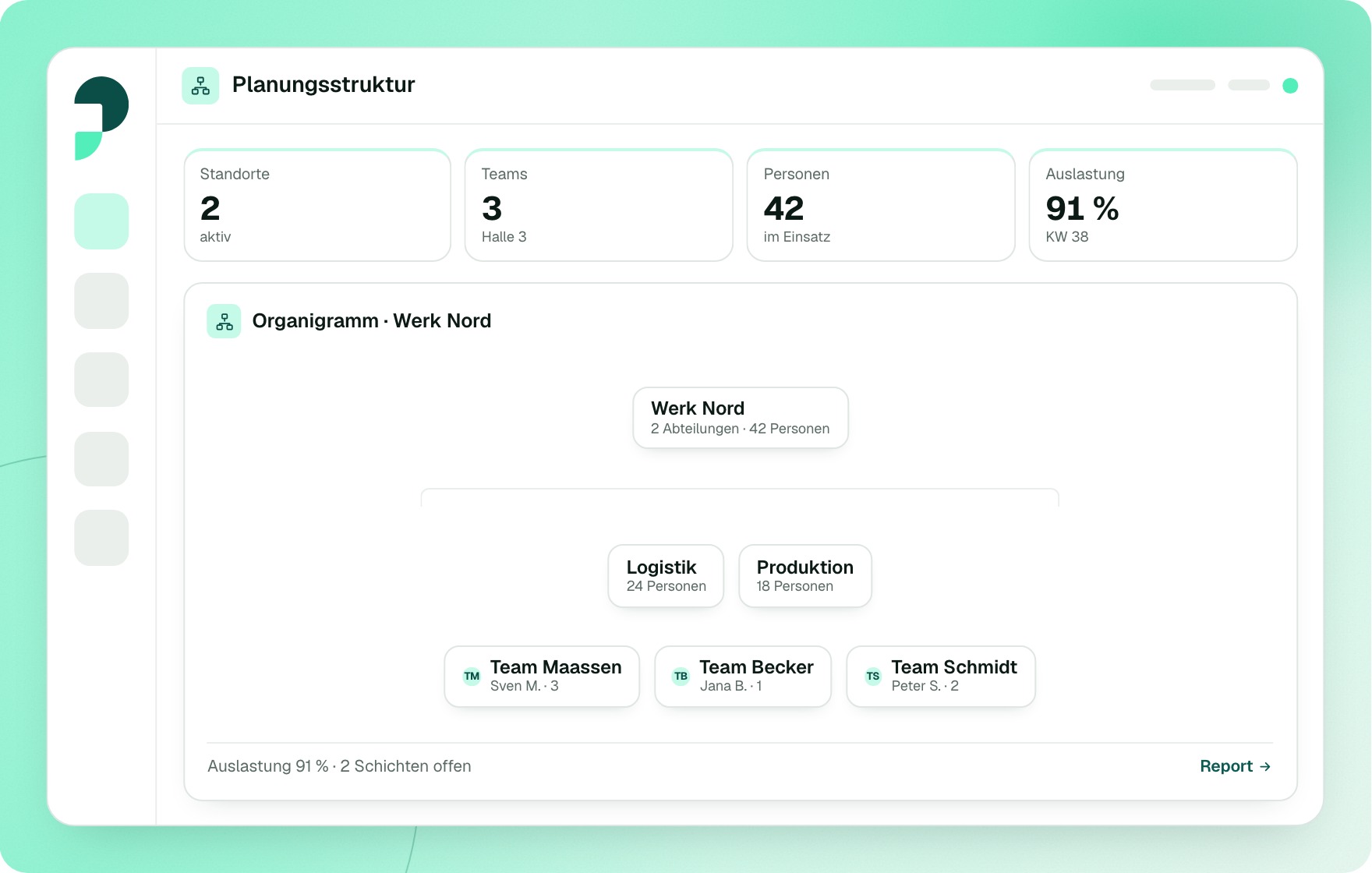Click the "18 Personen" label
This screenshot has width=1372, height=873.
coord(795,586)
